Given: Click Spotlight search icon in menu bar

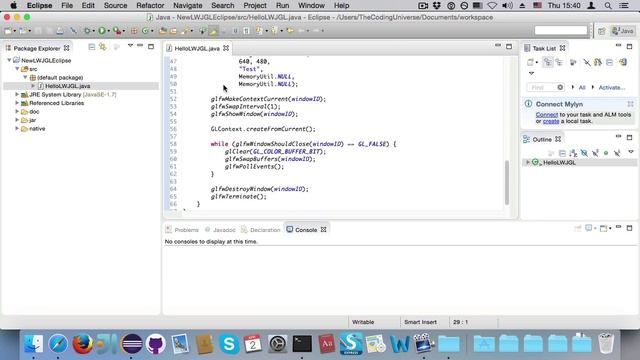Looking at the screenshot, I should (608, 6).
